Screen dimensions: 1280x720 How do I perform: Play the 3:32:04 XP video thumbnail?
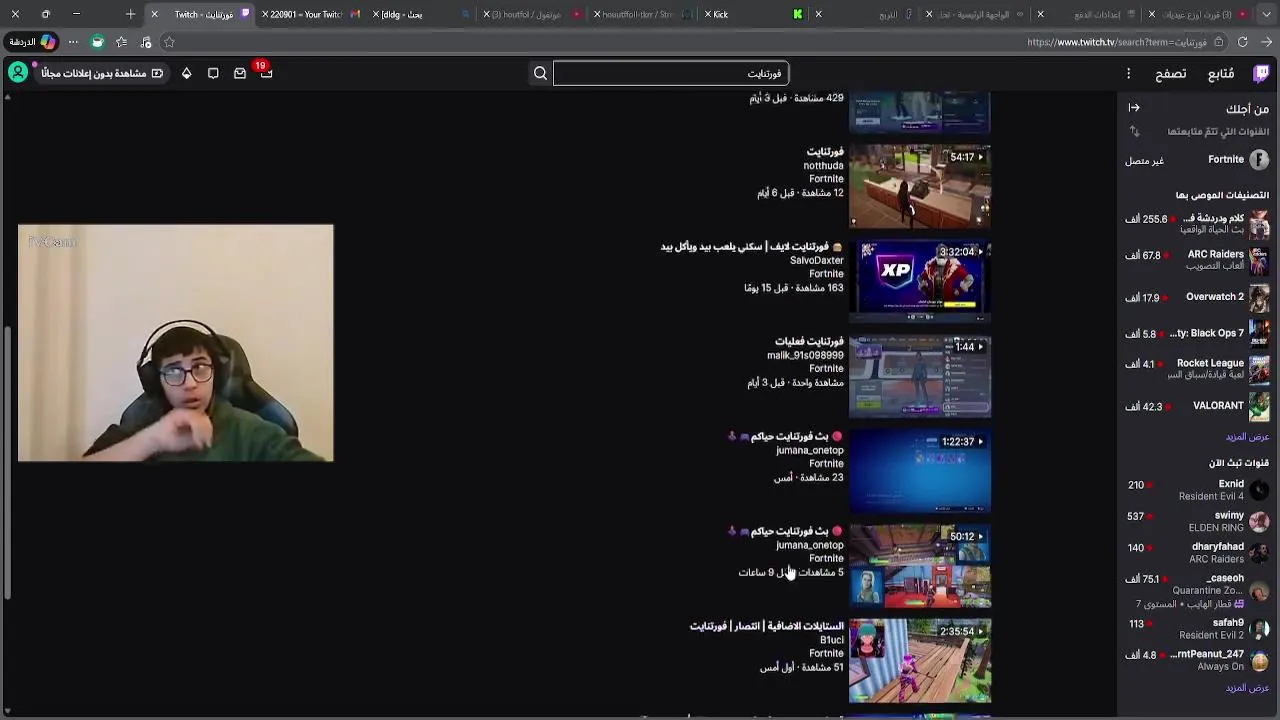[x=920, y=282]
